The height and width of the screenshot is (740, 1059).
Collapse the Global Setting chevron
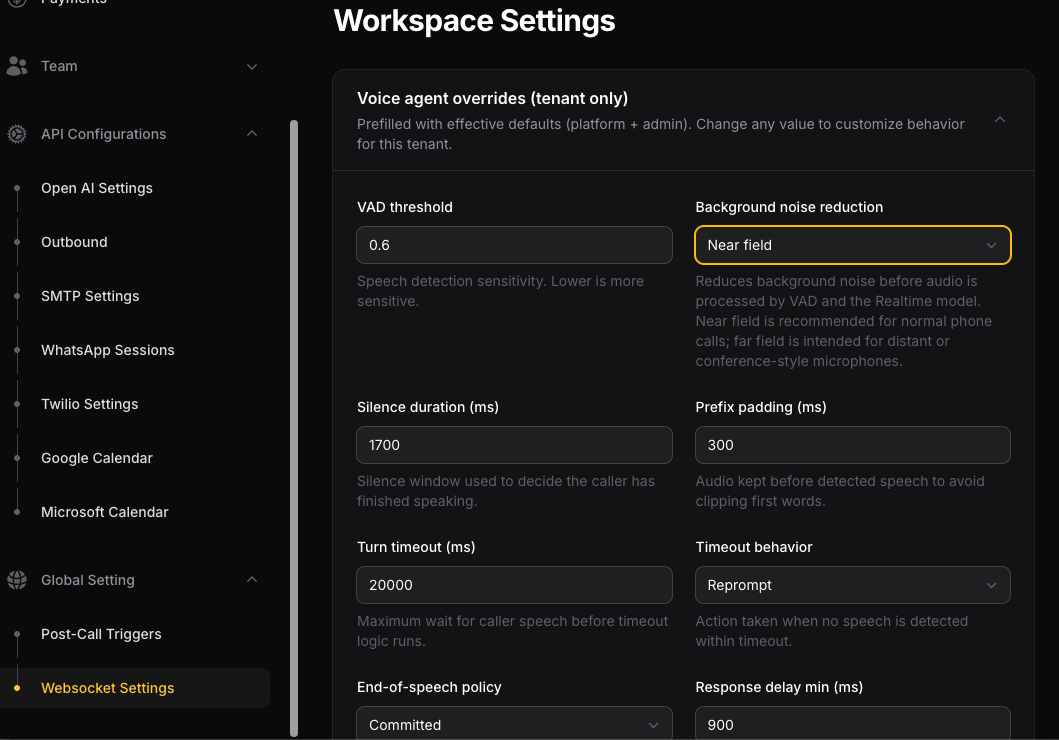(x=252, y=579)
